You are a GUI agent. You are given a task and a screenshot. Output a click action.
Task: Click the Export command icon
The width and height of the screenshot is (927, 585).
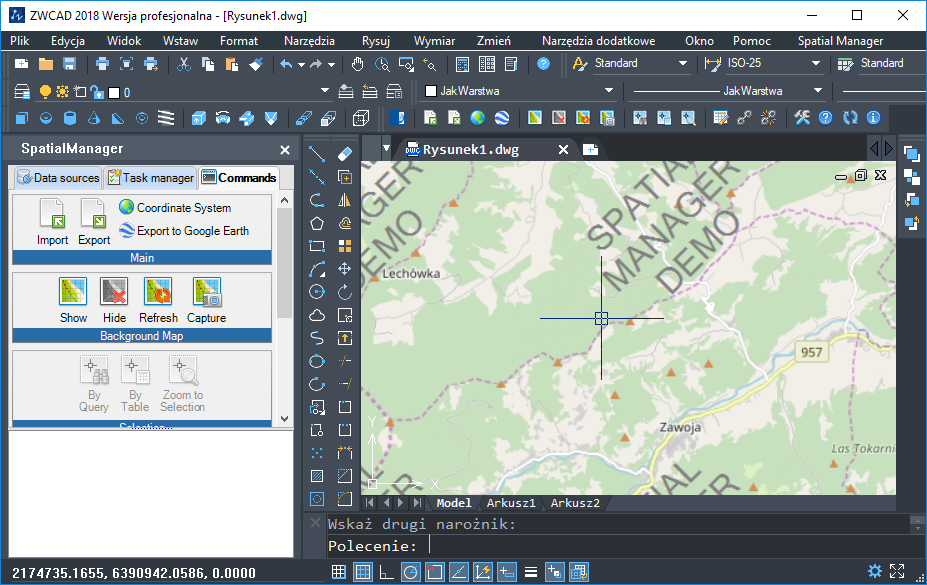pyautogui.click(x=93, y=213)
